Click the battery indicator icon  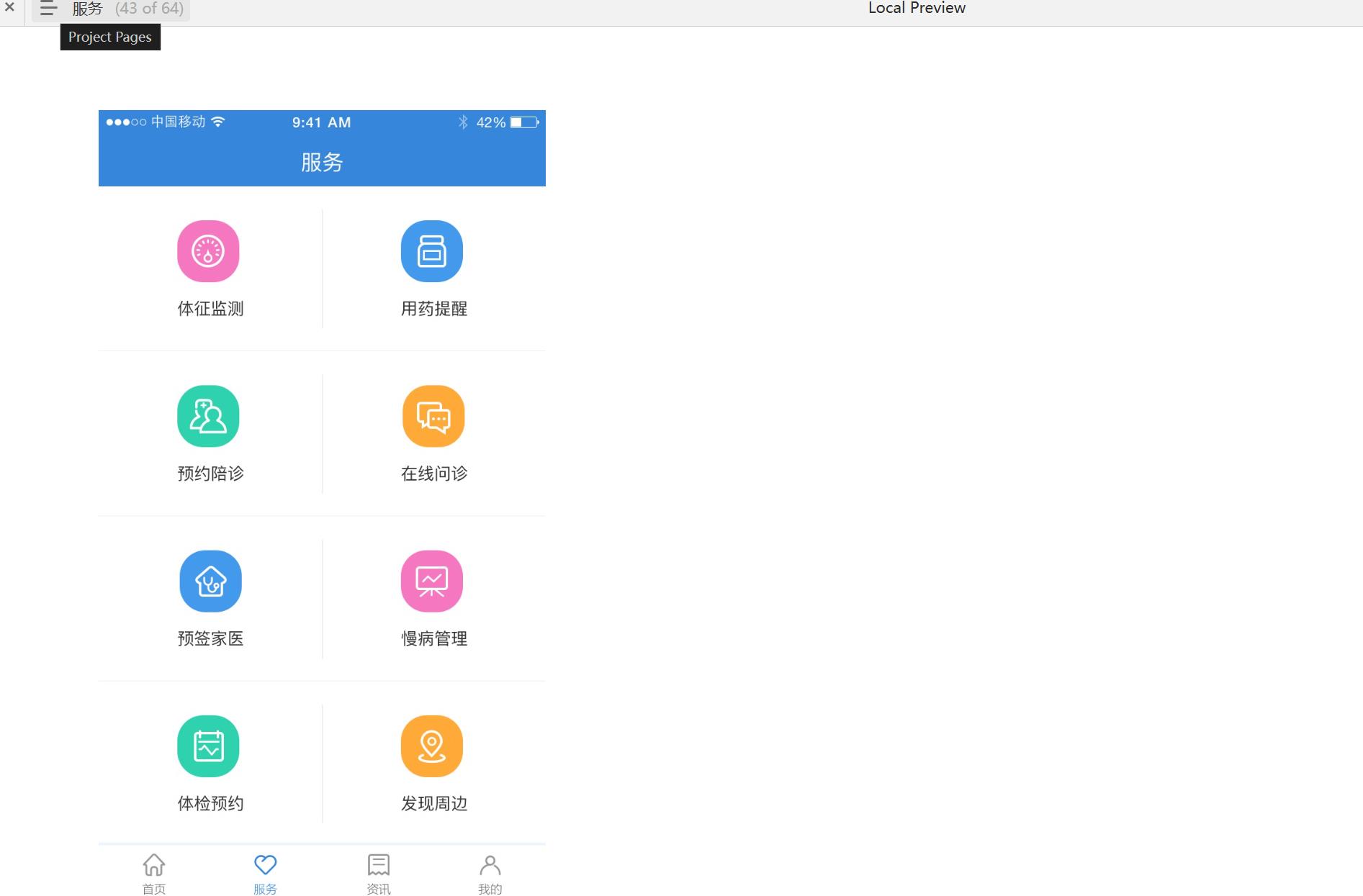pos(525,122)
